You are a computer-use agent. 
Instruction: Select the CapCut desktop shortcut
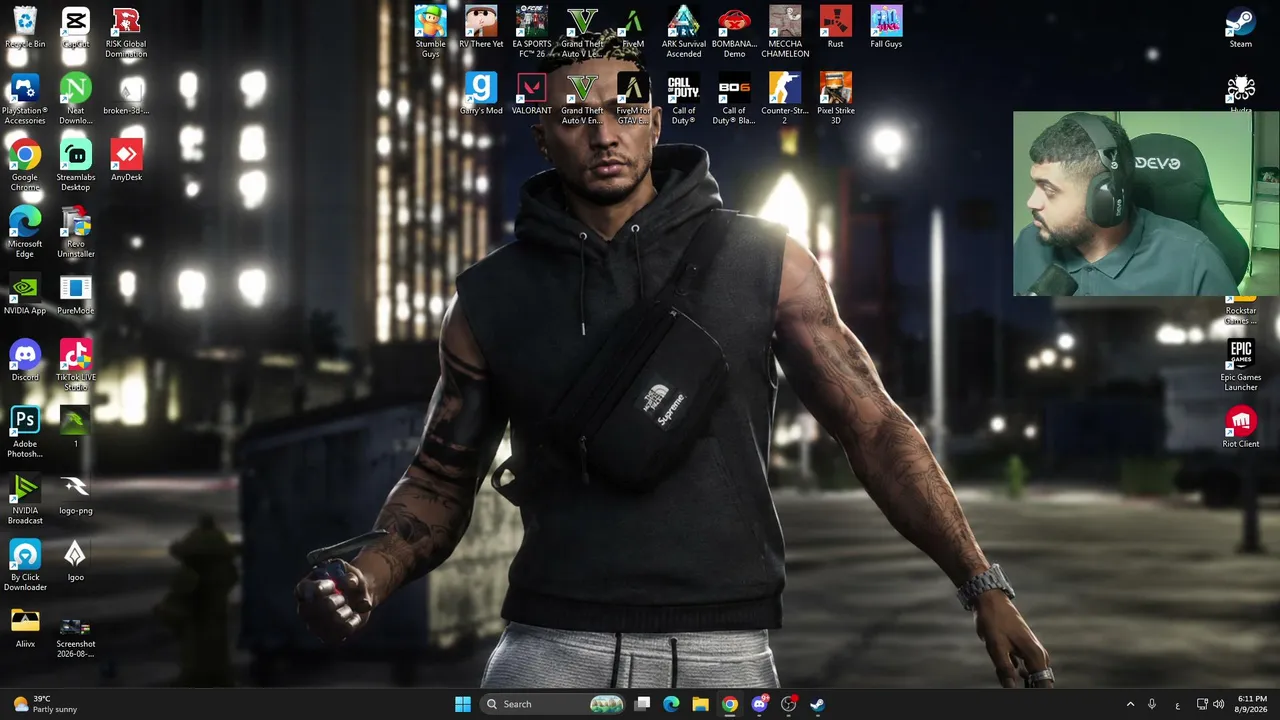[76, 28]
